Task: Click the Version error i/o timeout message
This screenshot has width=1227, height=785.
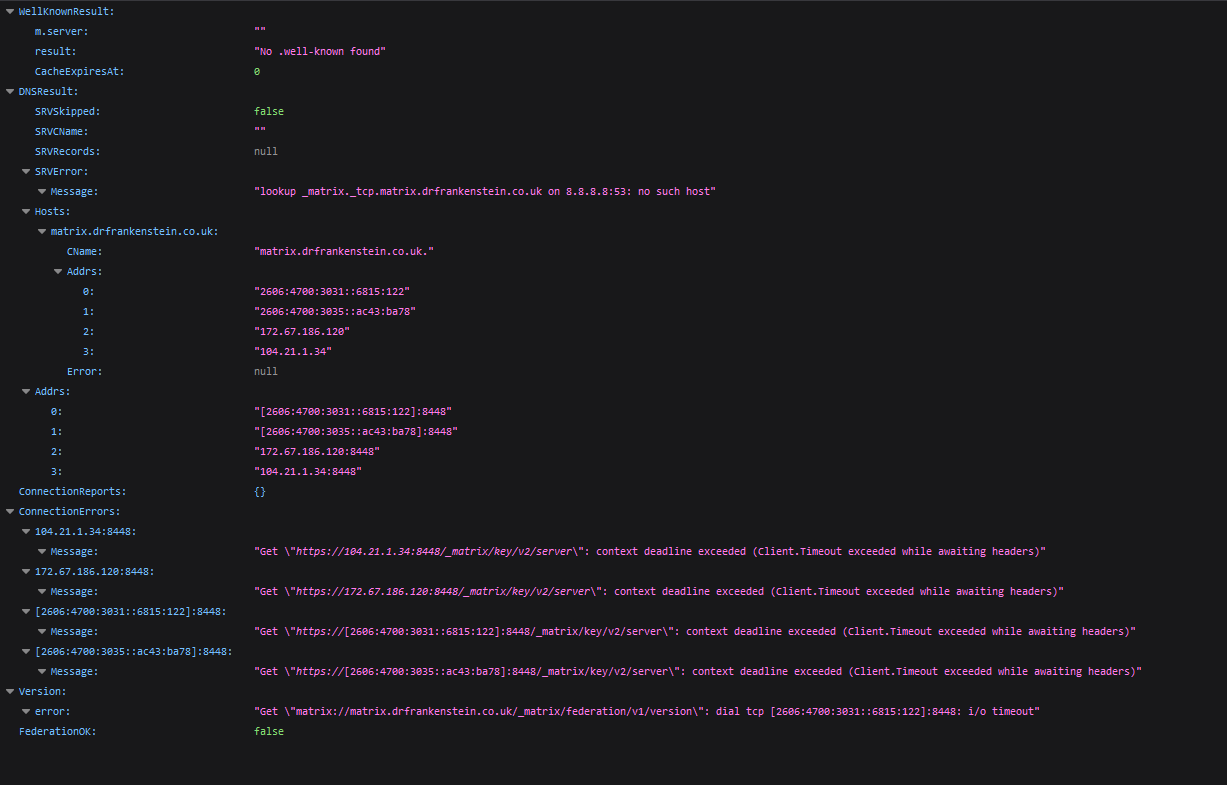Action: click(647, 711)
